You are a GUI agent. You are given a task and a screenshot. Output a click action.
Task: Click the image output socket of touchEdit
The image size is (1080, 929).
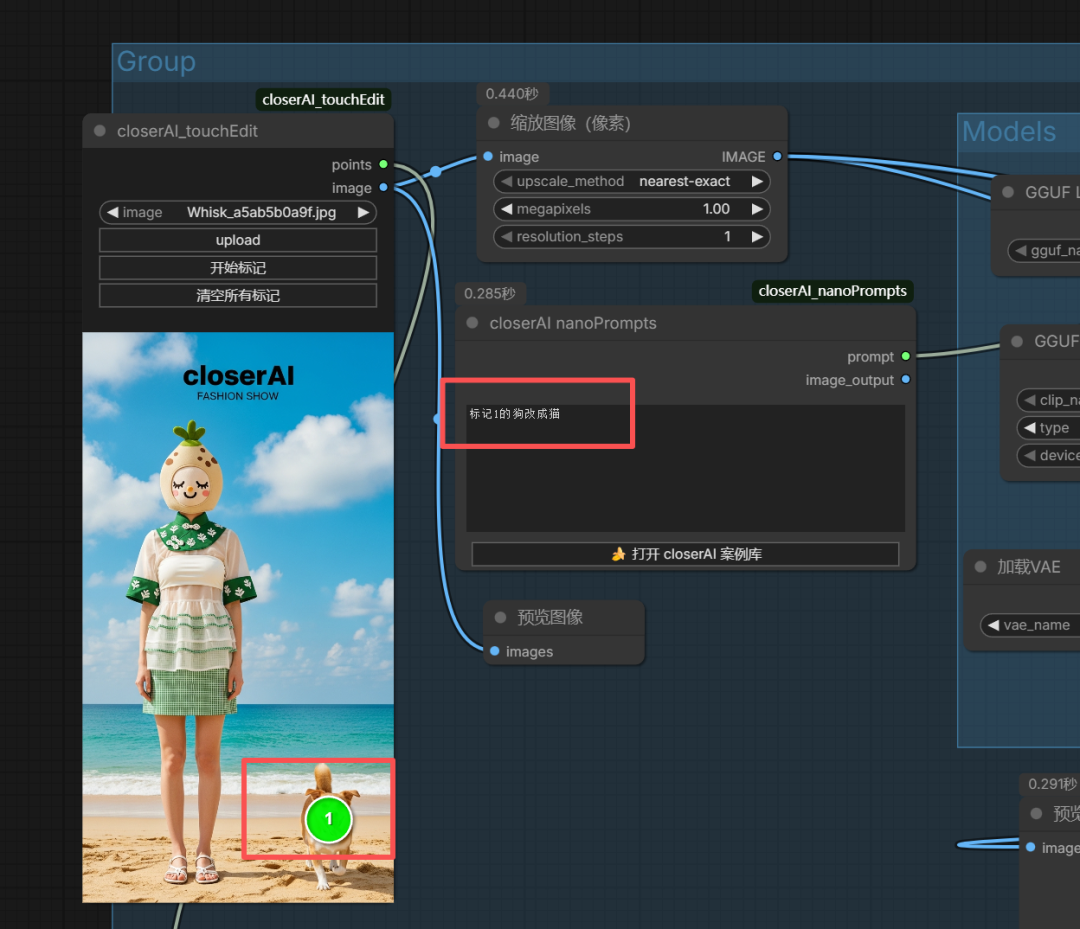pyautogui.click(x=384, y=187)
